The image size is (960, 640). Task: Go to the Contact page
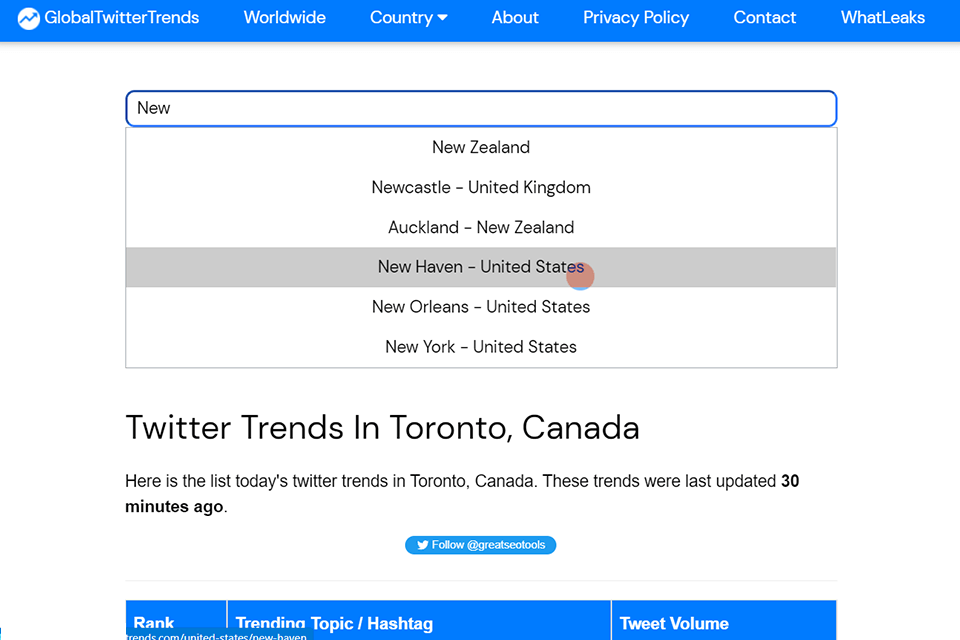pos(765,18)
